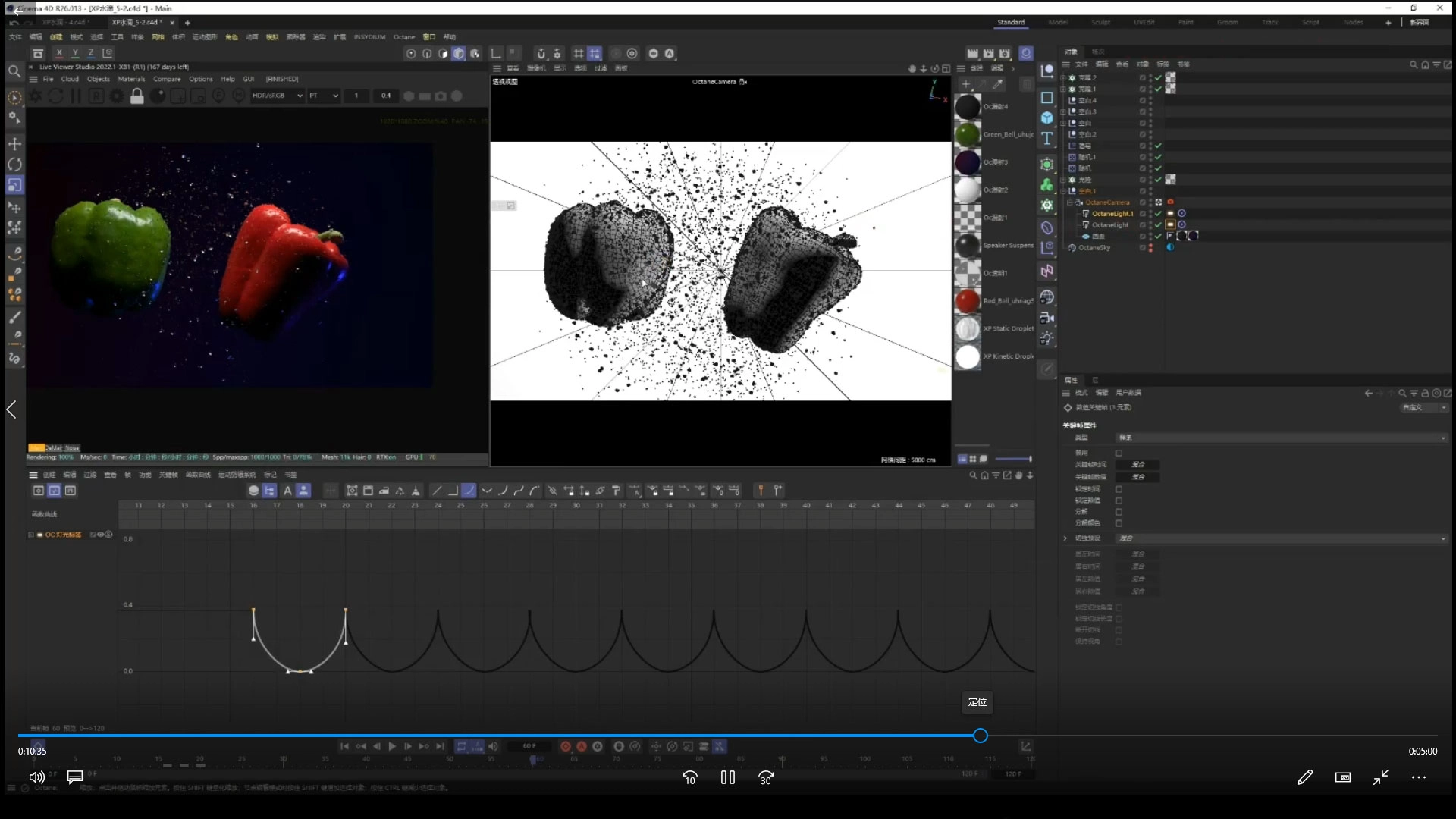Select the Move tool in left toolbar

[14, 144]
